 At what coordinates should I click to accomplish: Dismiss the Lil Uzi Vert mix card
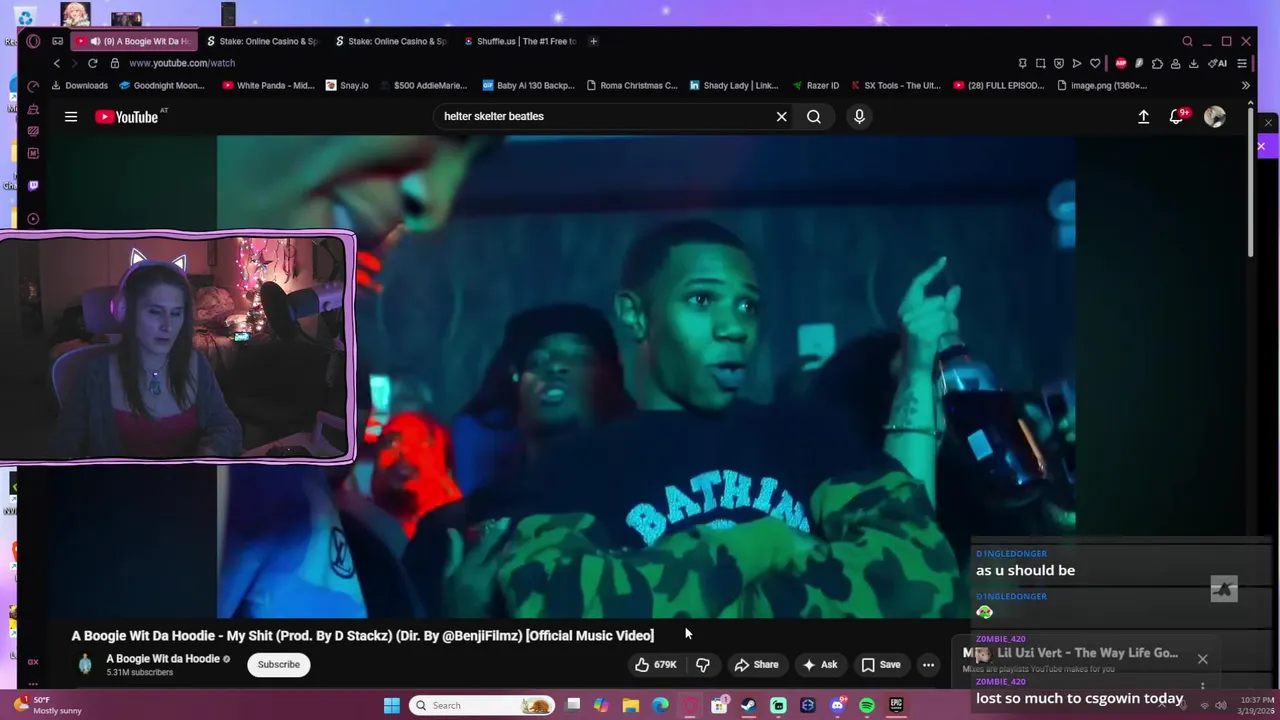(1203, 659)
